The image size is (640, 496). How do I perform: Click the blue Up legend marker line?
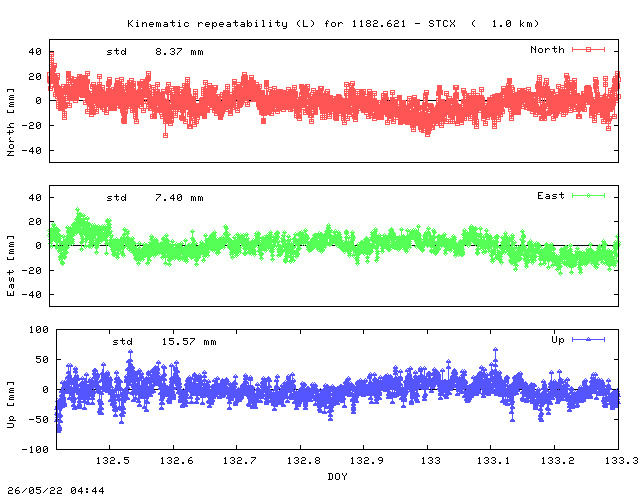coord(588,339)
